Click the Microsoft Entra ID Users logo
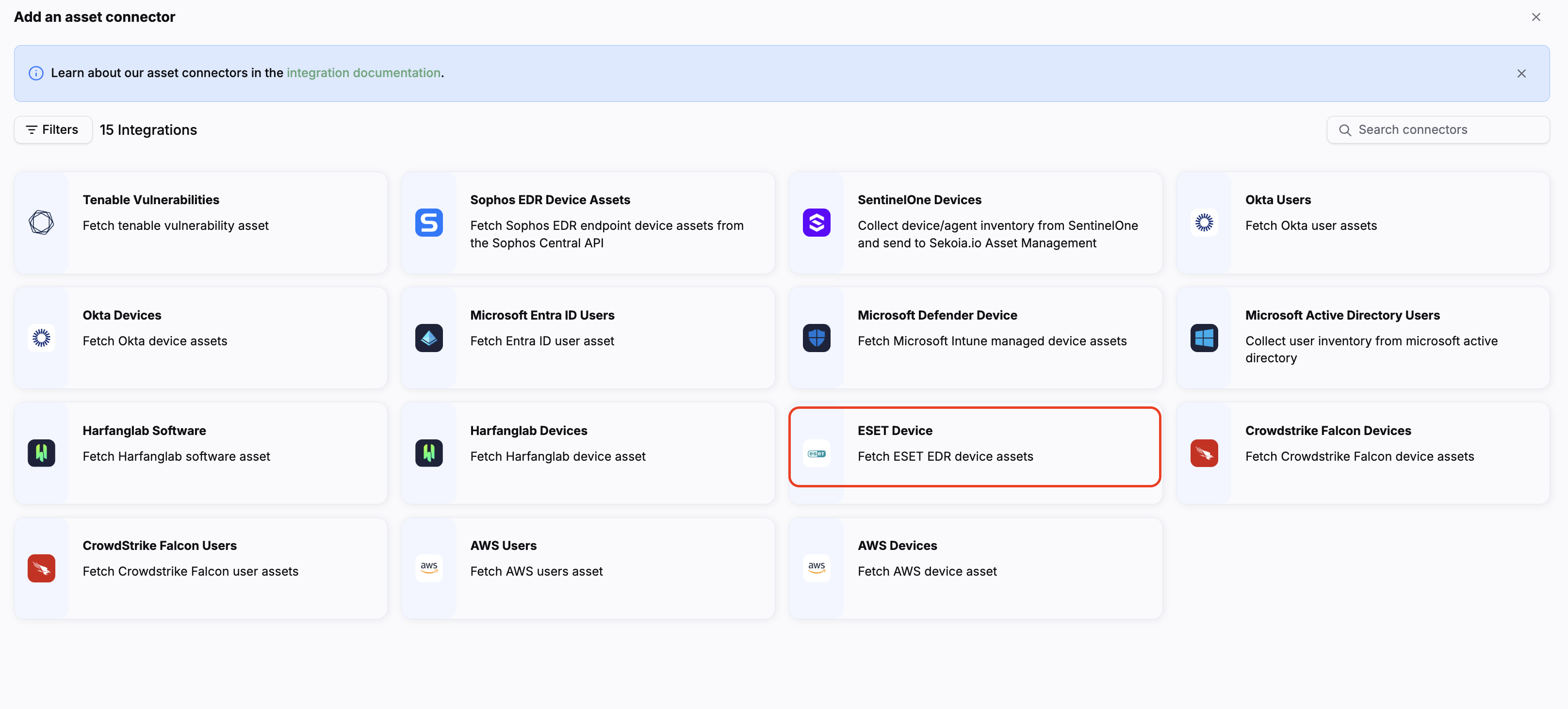This screenshot has width=1568, height=709. 429,338
